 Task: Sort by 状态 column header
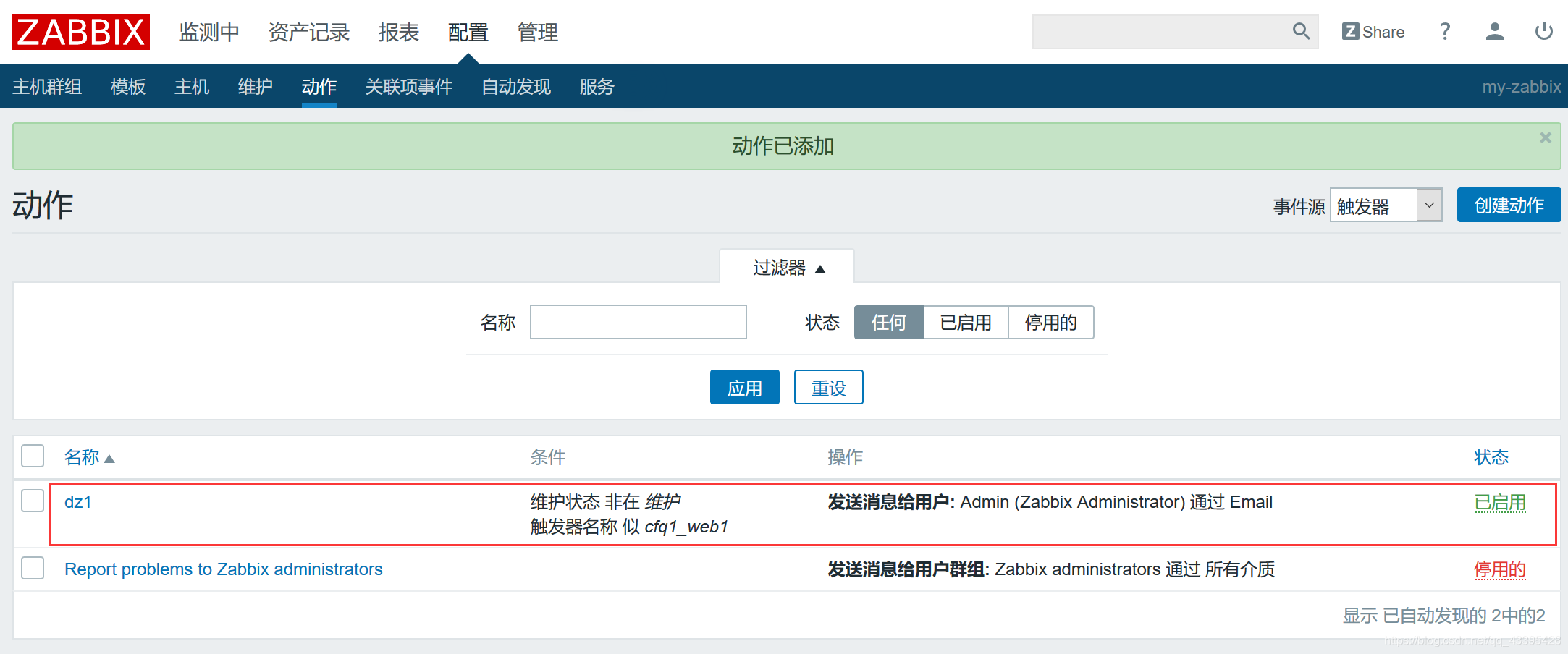click(1491, 457)
